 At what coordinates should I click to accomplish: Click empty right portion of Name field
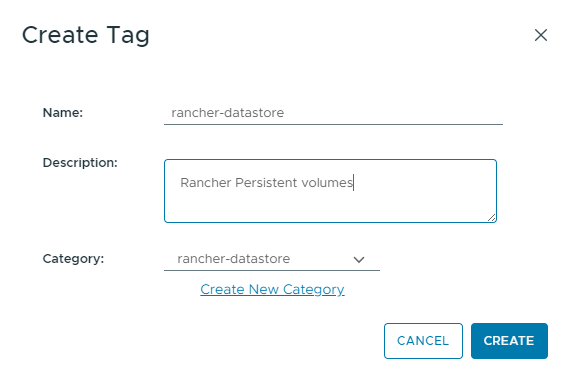398,113
